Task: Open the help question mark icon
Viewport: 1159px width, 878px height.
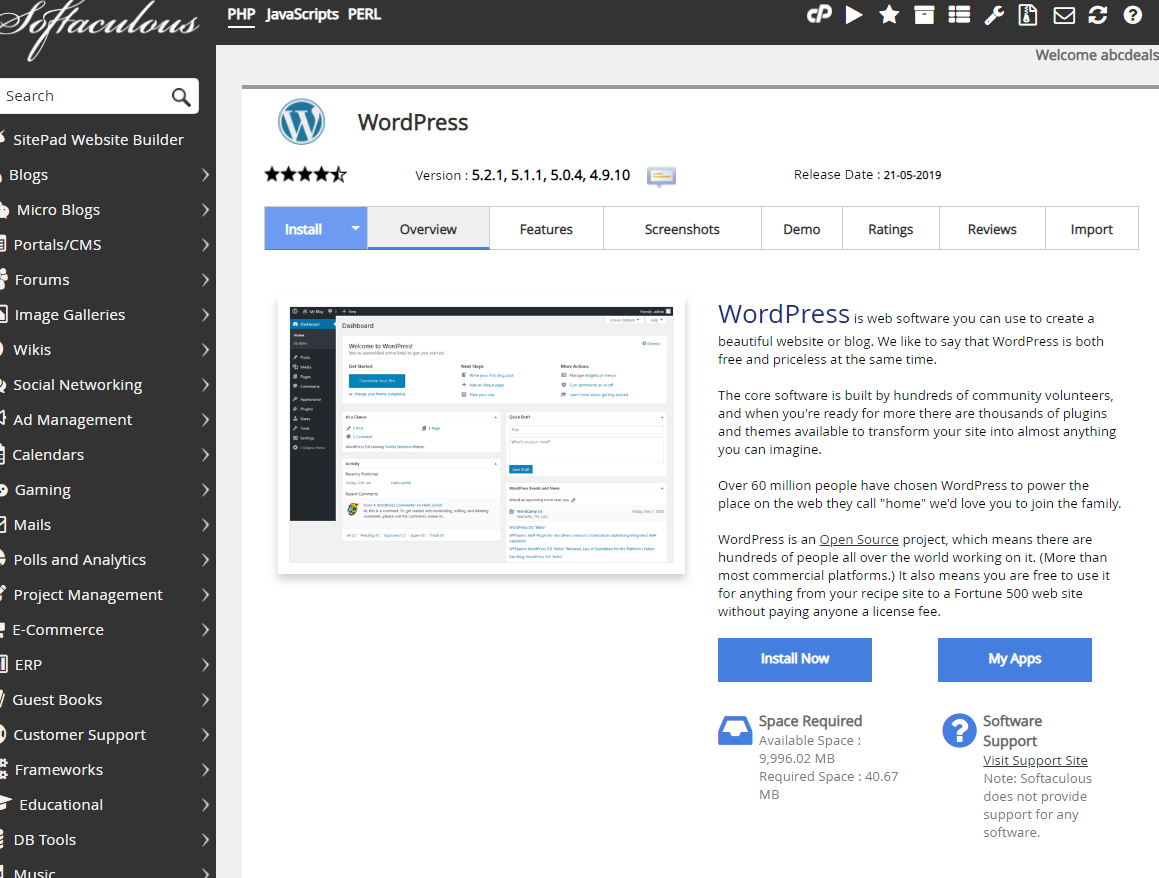Action: click(1132, 15)
